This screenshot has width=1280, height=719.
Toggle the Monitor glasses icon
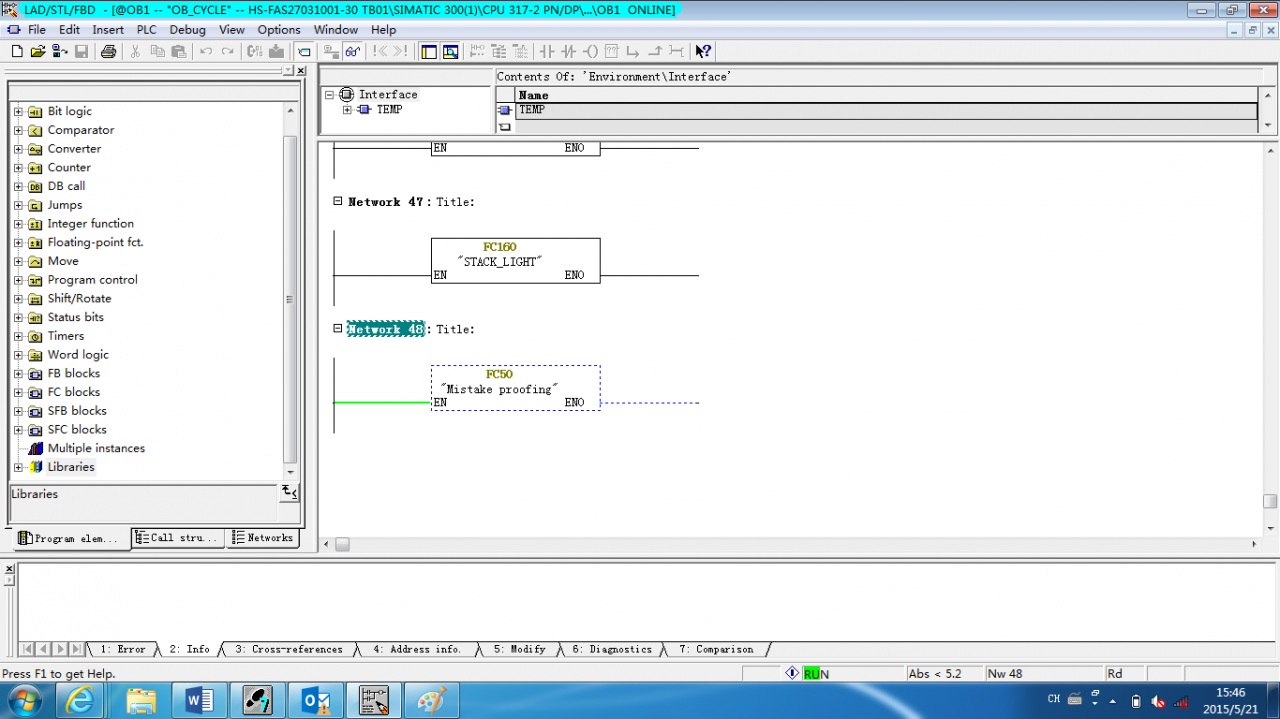click(x=353, y=51)
